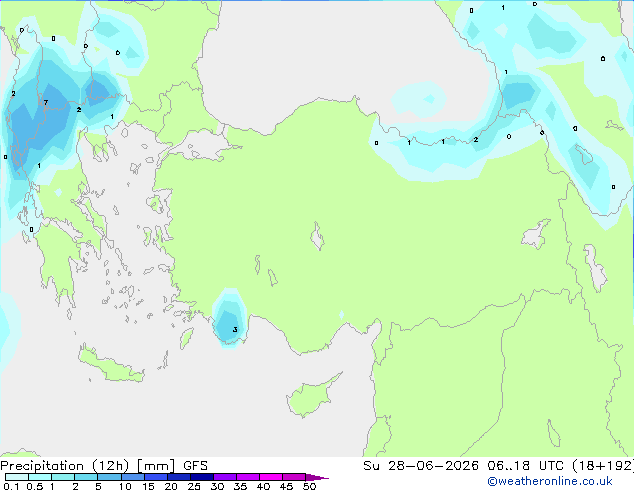Click the "45" legend value
The height and width of the screenshot is (490, 634).
click(286, 486)
